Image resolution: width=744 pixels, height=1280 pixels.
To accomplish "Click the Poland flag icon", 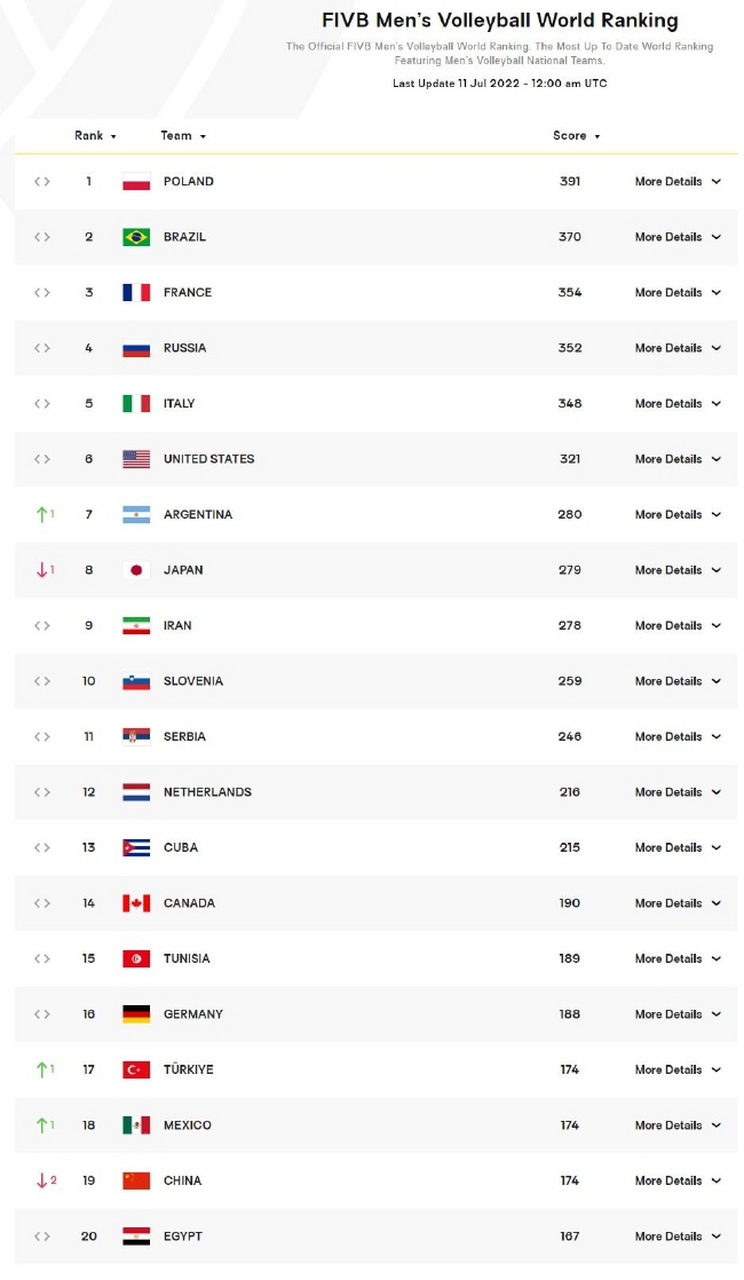I will pos(136,182).
